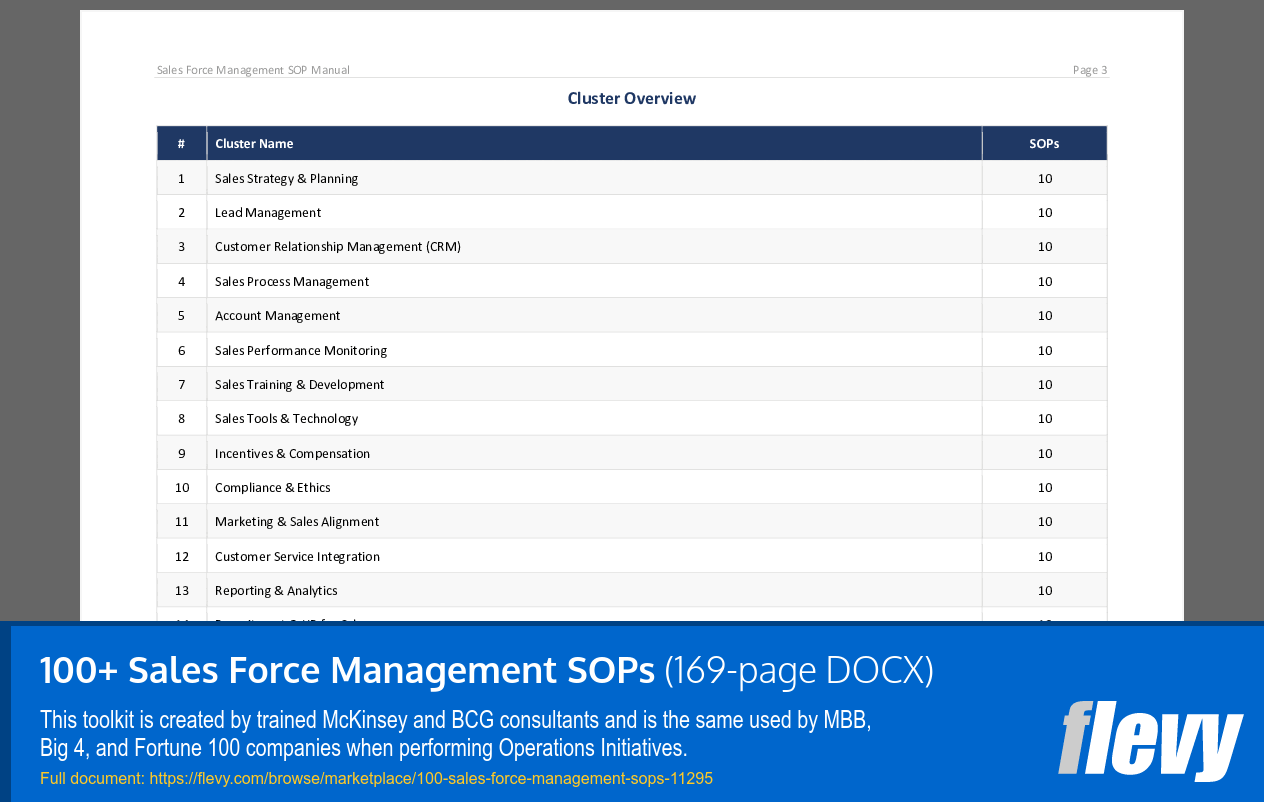This screenshot has height=802, width=1264.
Task: Click 'Sales Performance Monitoring' in the table
Action: (x=300, y=350)
